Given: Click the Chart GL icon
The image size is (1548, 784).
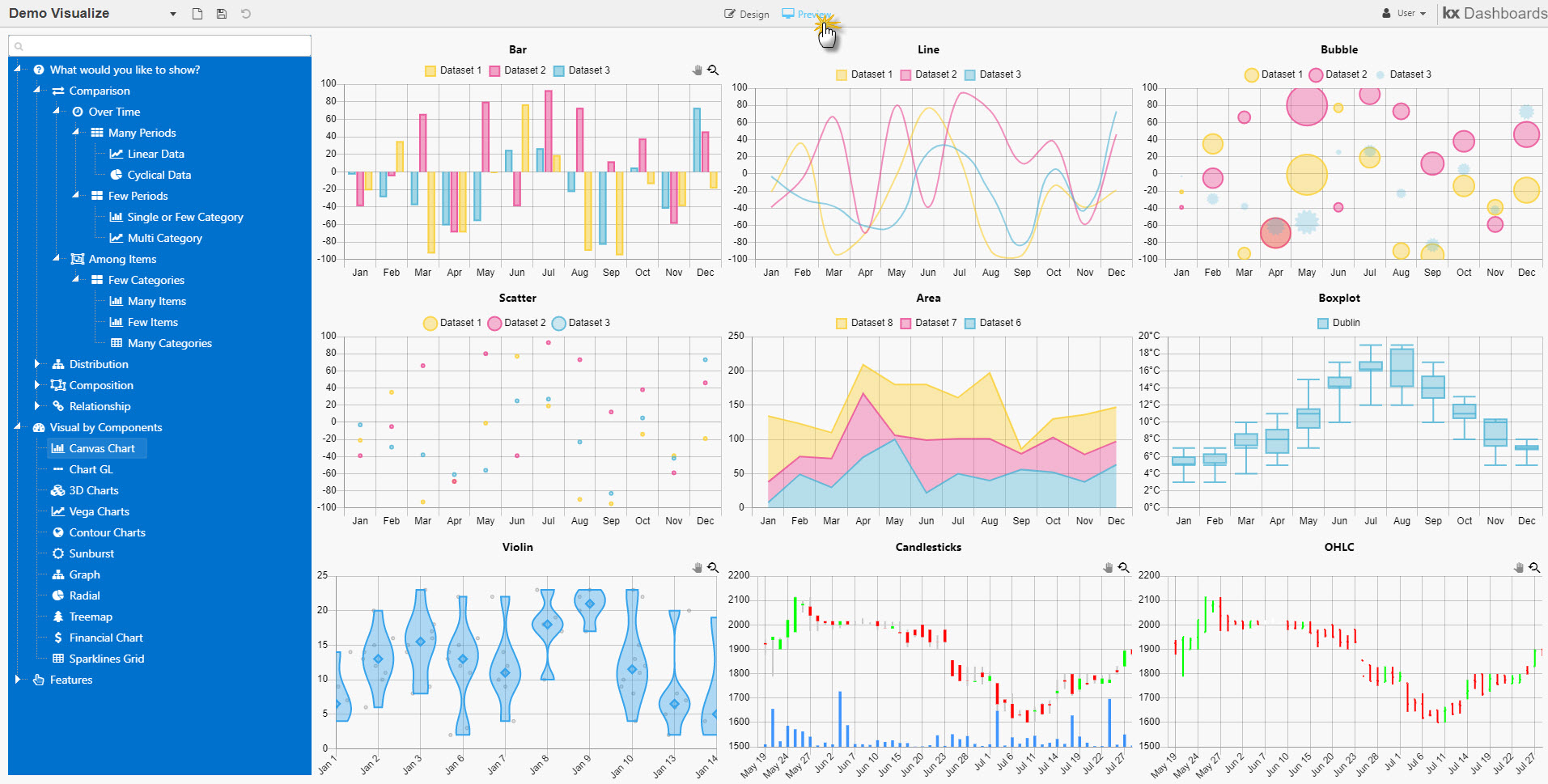Looking at the screenshot, I should pos(58,469).
